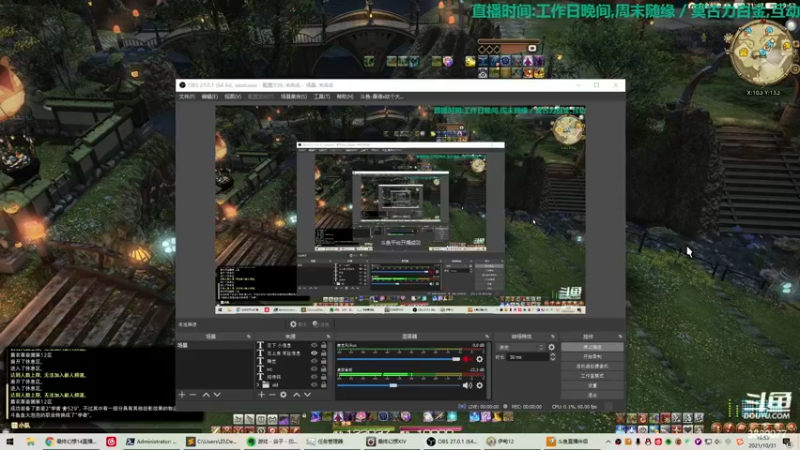Remove the selected scene with the minus icon in the 场景 panel

[x=193, y=394]
